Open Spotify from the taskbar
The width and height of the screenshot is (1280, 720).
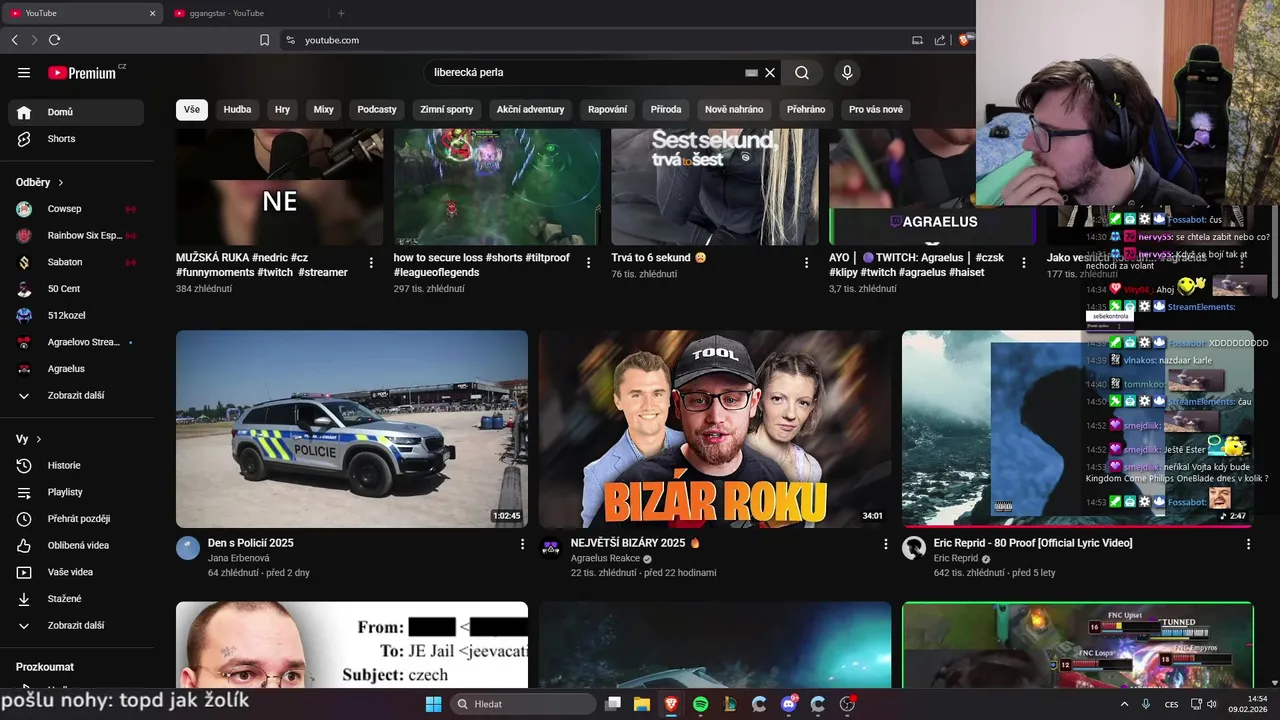click(x=700, y=704)
